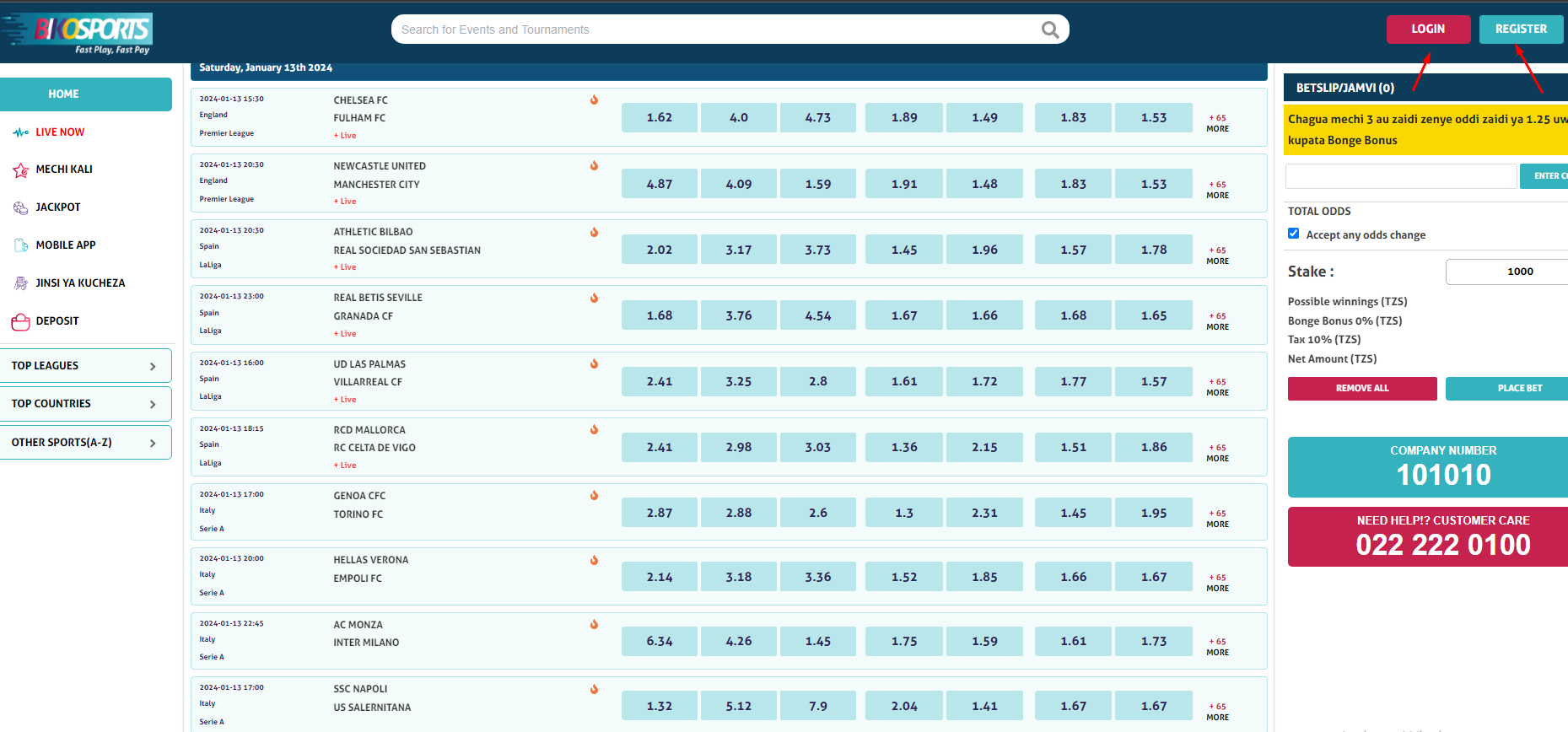Click the Live Now pulse icon

21,132
